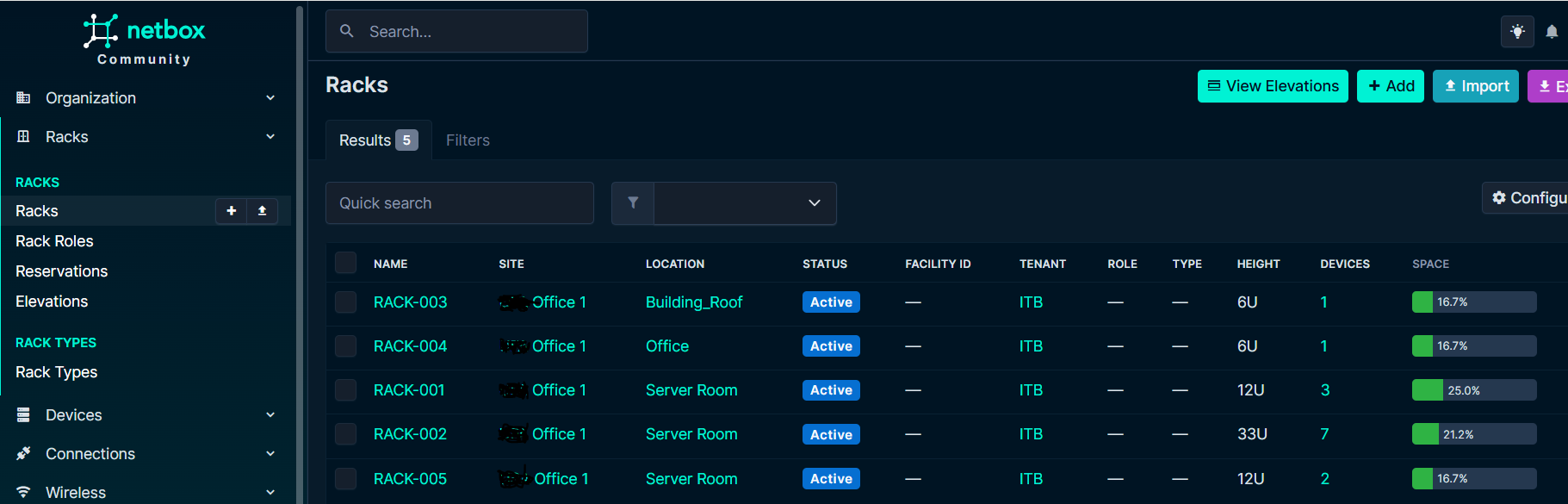Click the plus icon beside Racks in sidebar

(231, 211)
